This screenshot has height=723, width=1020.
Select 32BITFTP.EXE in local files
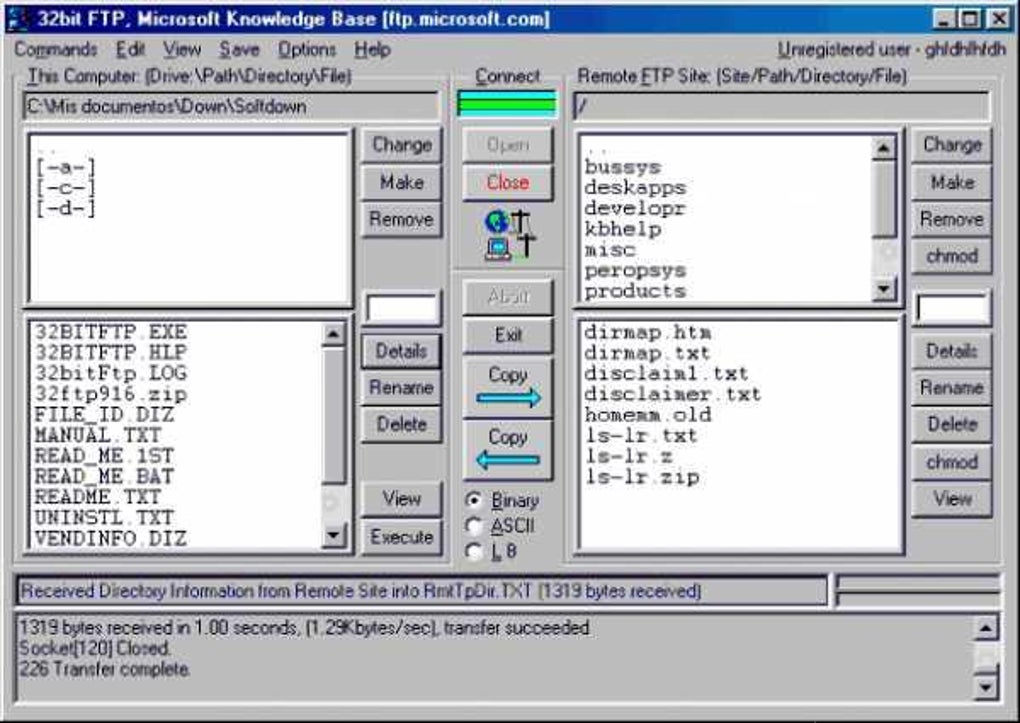point(111,332)
